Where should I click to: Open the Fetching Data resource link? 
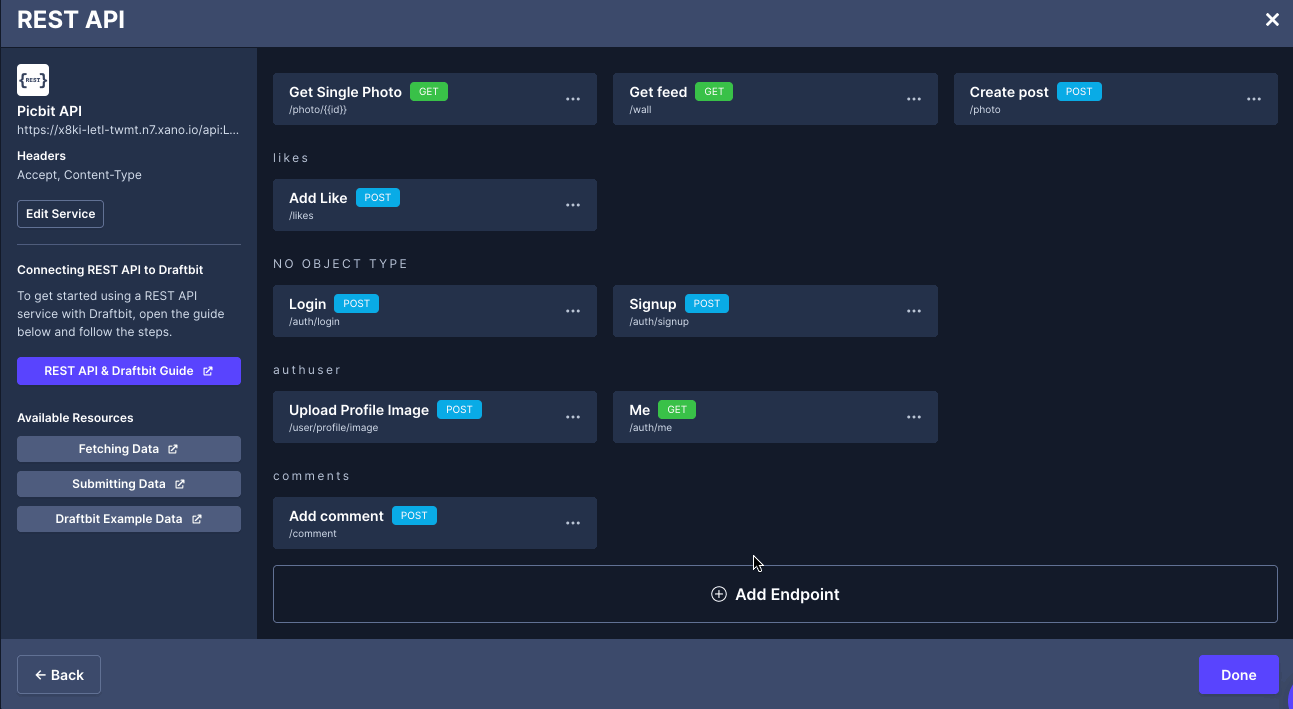pyautogui.click(x=128, y=449)
